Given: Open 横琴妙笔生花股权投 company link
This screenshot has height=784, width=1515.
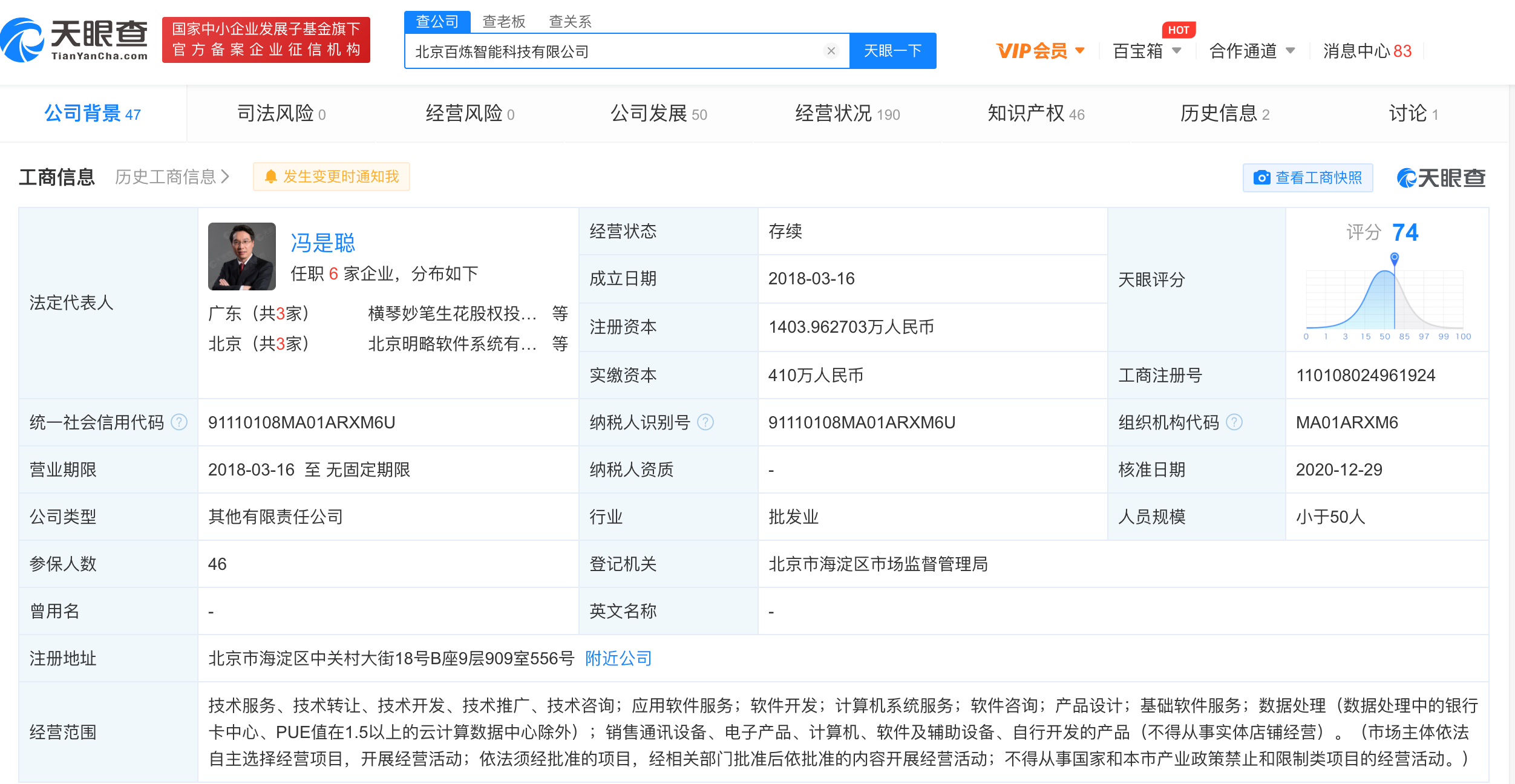Looking at the screenshot, I should [x=453, y=313].
